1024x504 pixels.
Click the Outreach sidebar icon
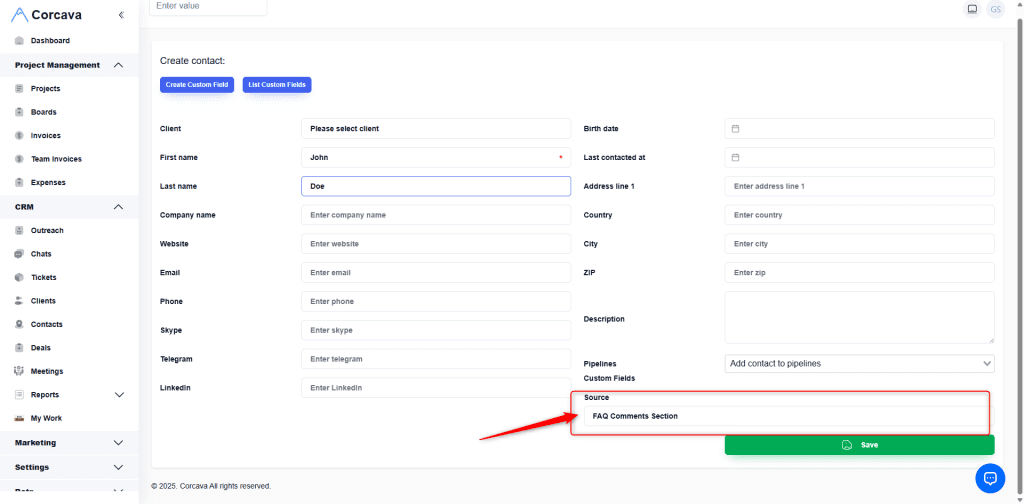(19, 230)
